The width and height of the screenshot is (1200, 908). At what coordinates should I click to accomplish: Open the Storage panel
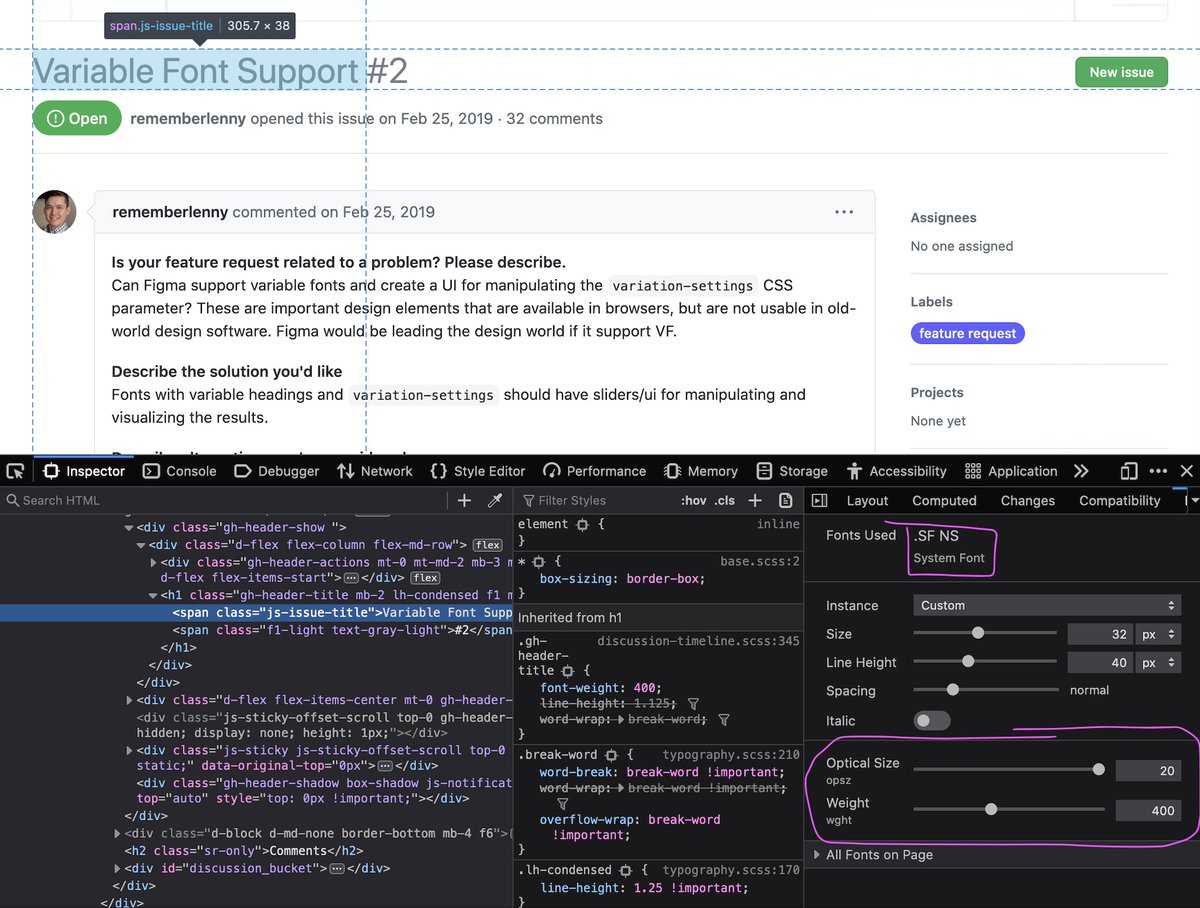coord(792,471)
